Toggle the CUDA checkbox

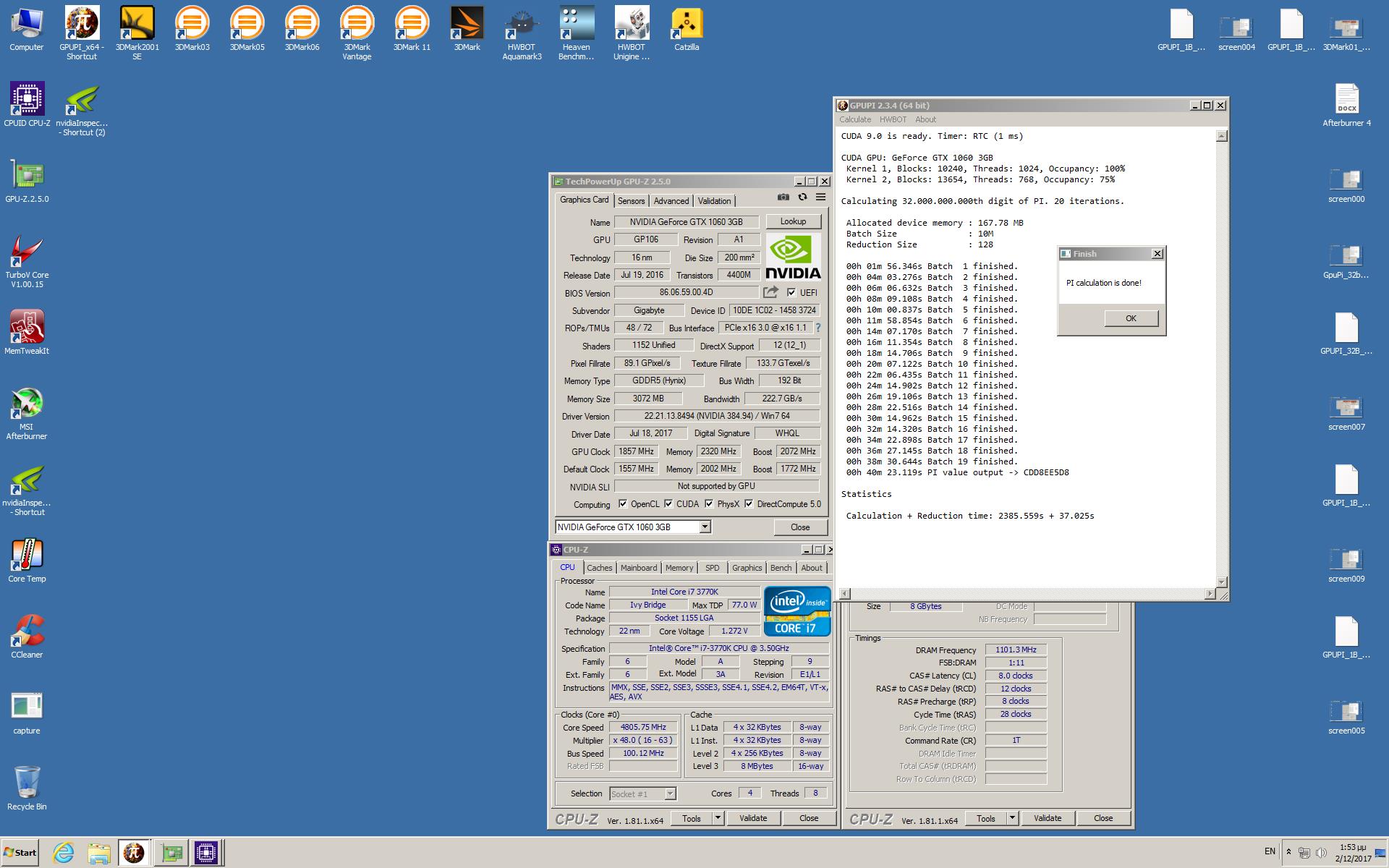click(x=668, y=504)
